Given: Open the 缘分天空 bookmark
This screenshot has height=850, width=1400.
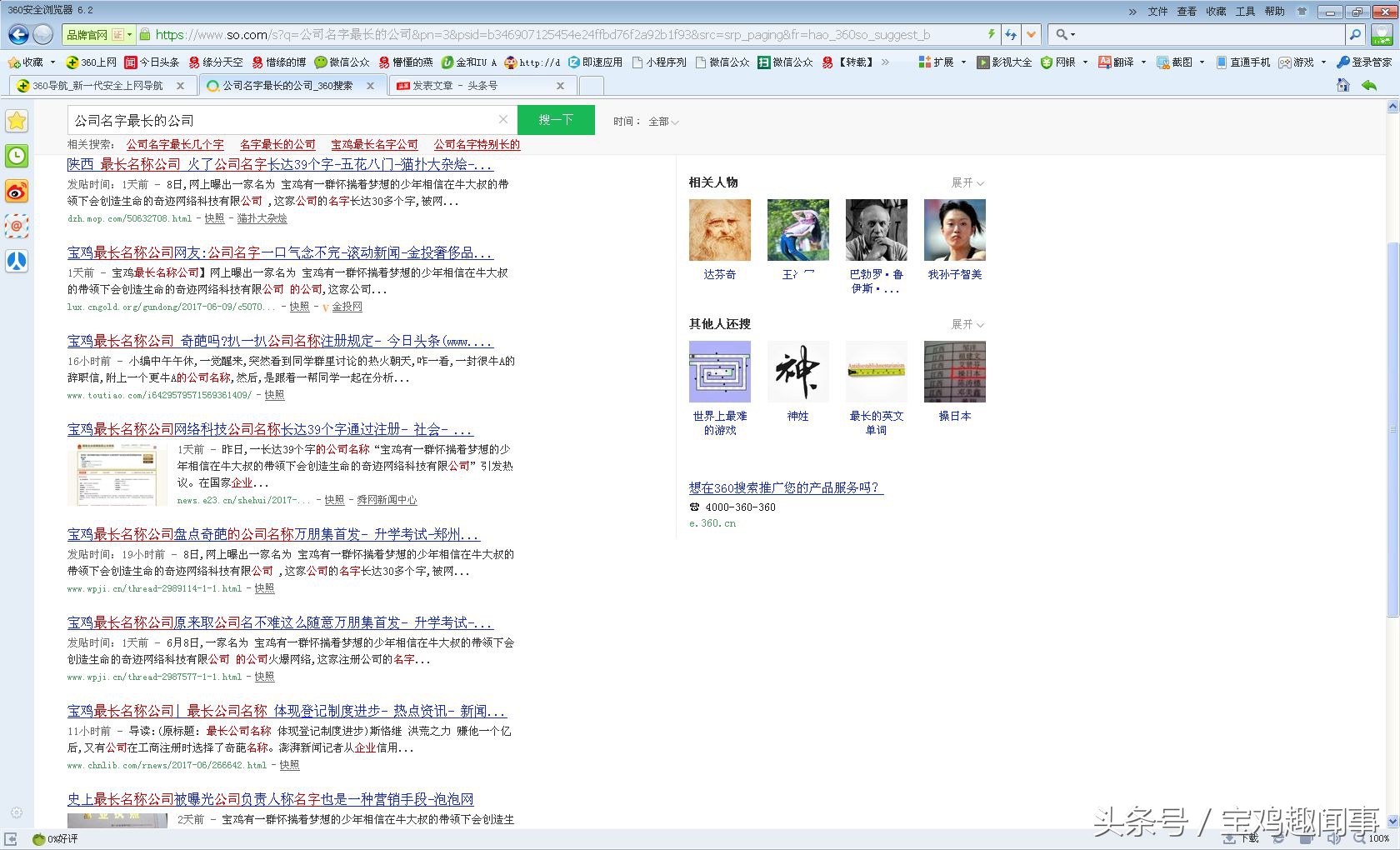Looking at the screenshot, I should [216, 62].
